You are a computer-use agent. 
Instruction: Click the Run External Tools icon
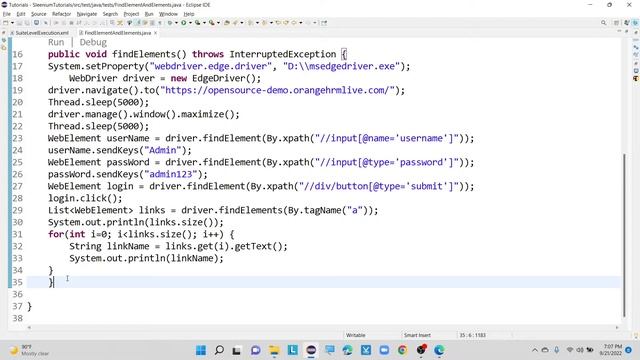(x=211, y=23)
